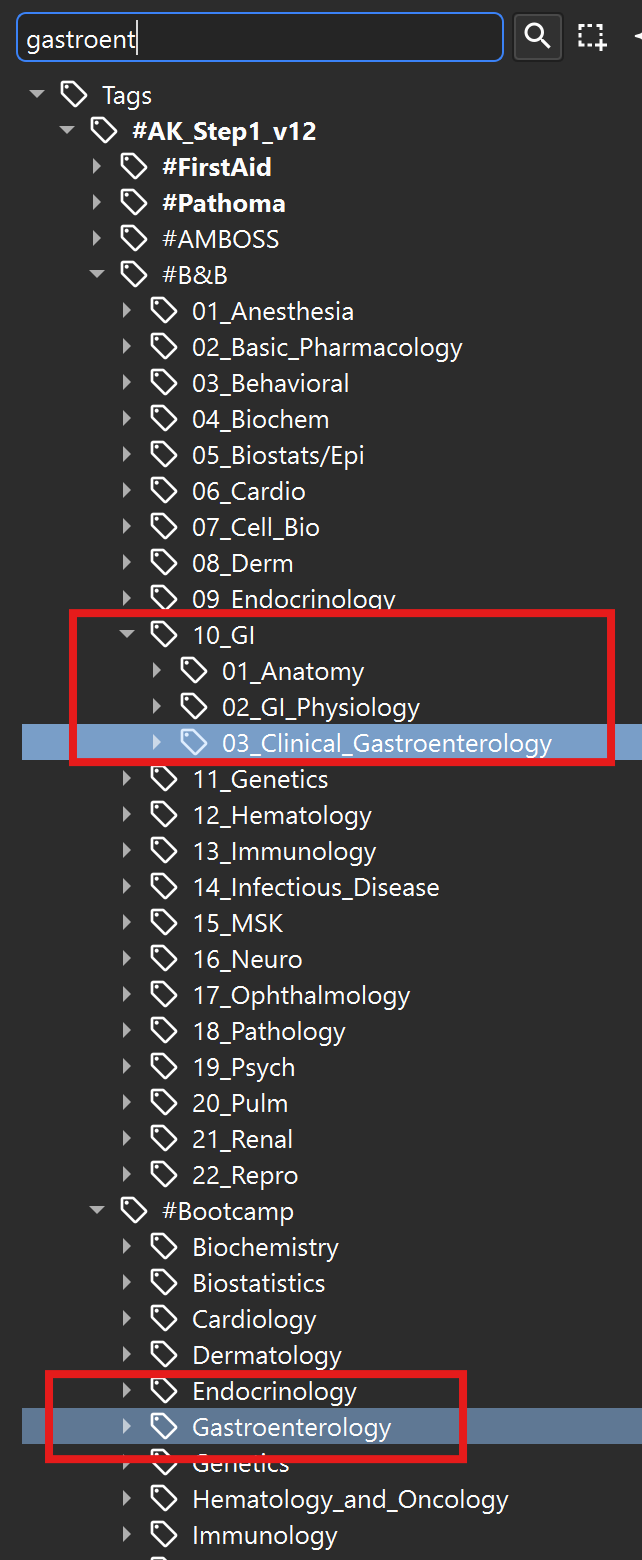Click the search field containing gastroent
Viewport: 642px width, 1560px height.
[260, 38]
